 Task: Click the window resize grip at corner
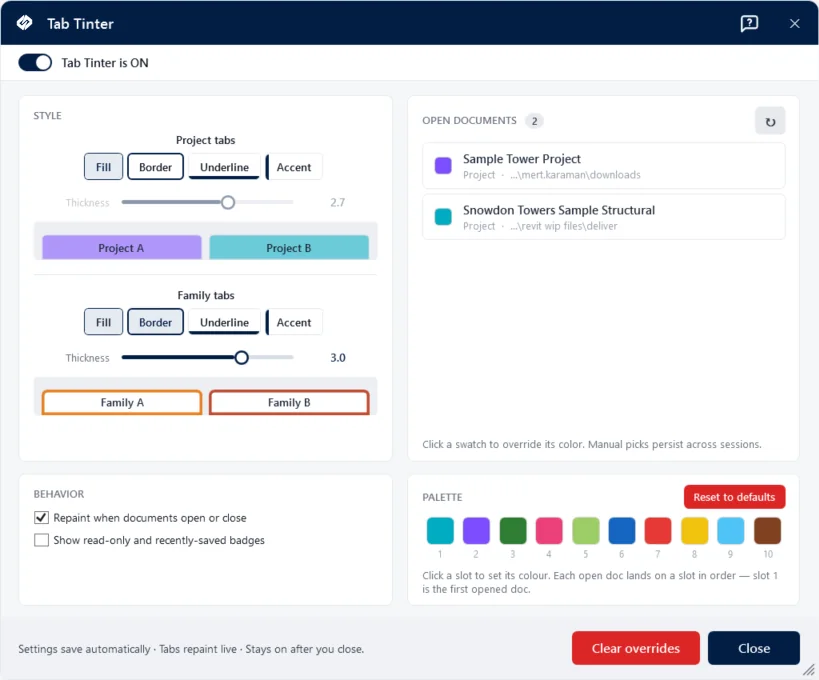coord(809,670)
